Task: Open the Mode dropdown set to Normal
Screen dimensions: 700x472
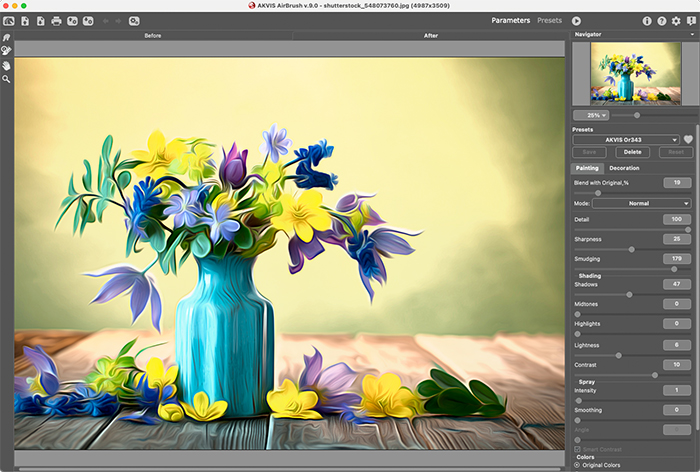Action: point(641,203)
